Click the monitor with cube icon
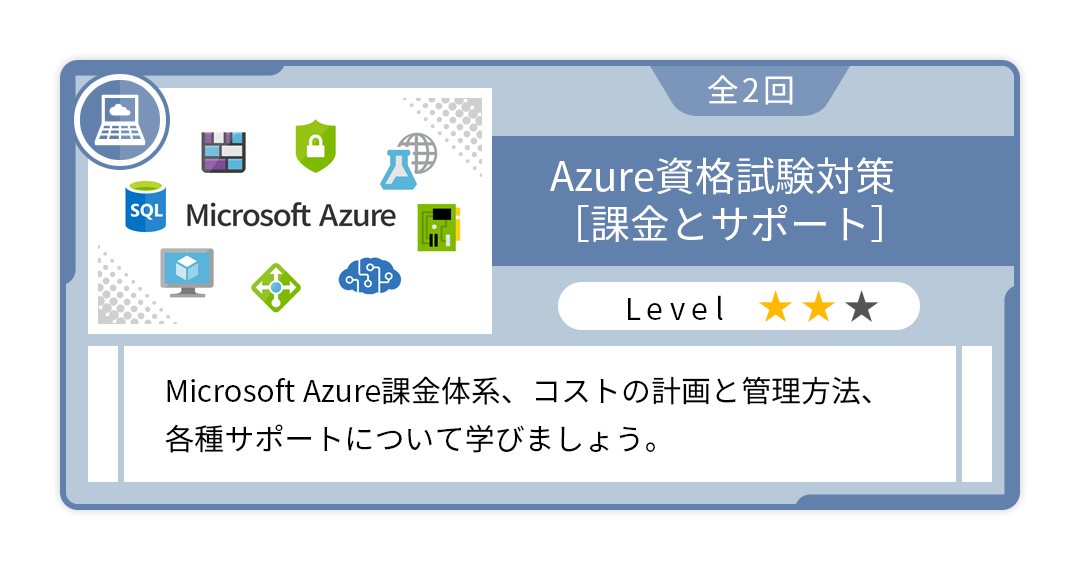The width and height of the screenshot is (1080, 570). pos(187,273)
